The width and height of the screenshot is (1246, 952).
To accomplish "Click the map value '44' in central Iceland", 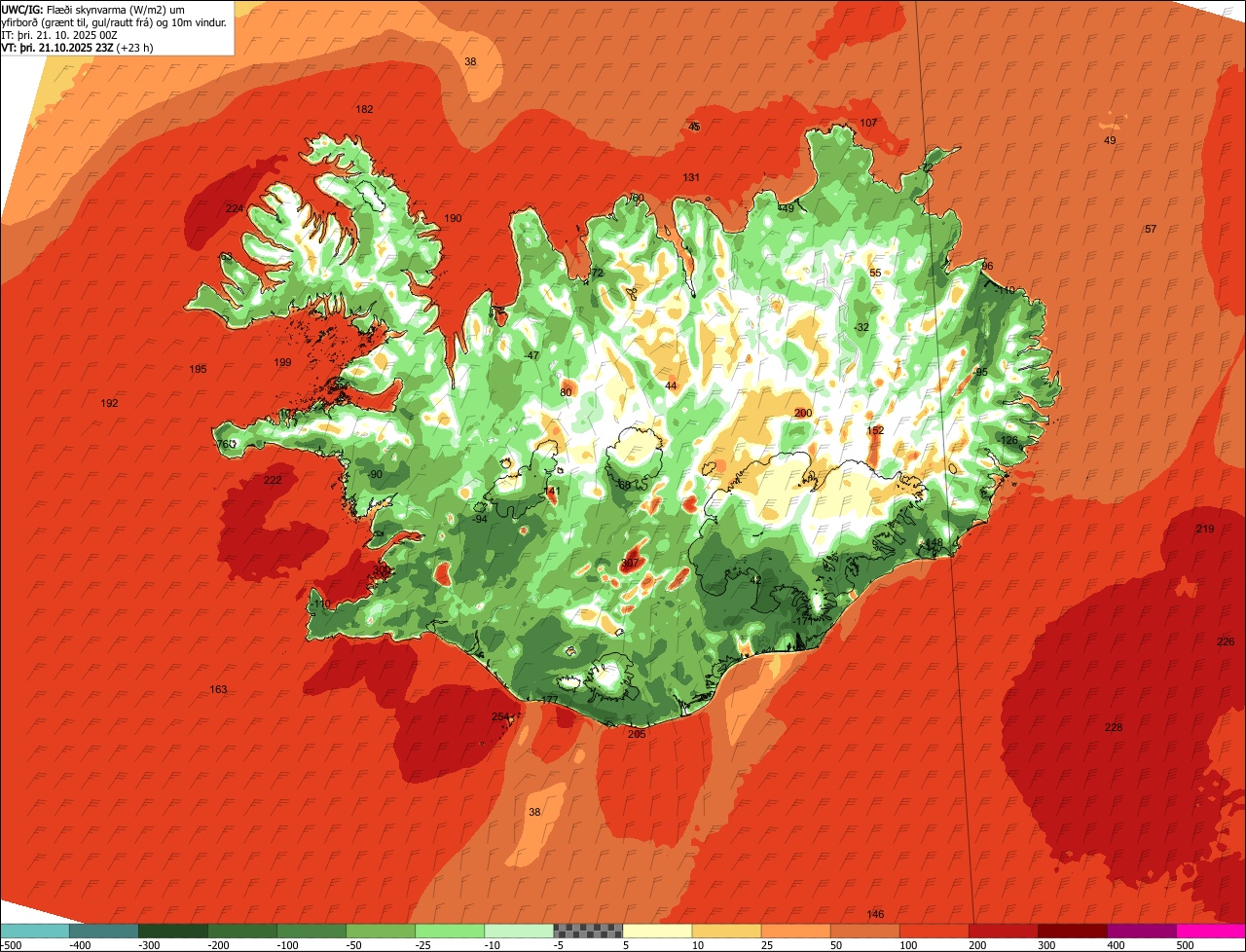I will tap(671, 385).
